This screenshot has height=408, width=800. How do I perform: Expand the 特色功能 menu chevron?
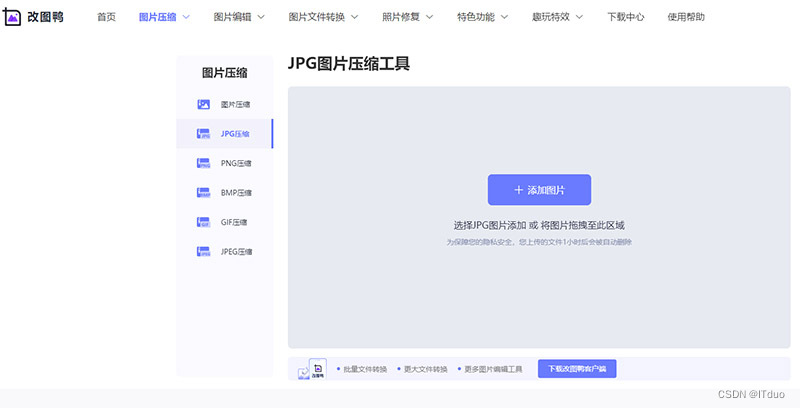click(505, 17)
